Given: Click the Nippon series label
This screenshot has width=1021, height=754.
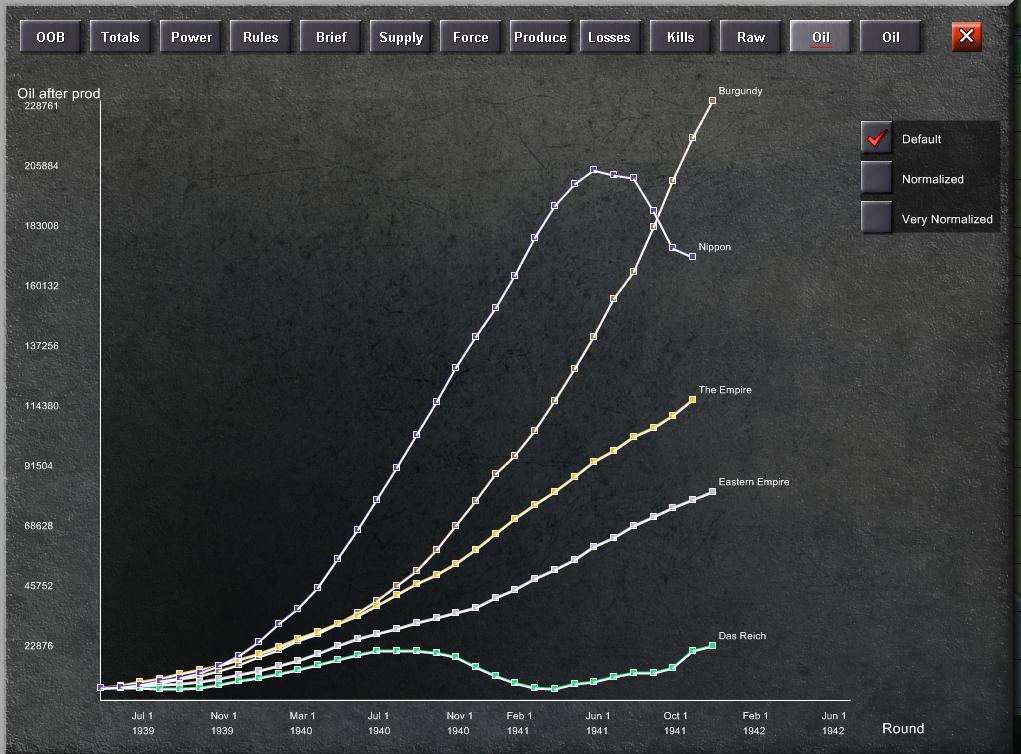Looking at the screenshot, I should pyautogui.click(x=714, y=247).
